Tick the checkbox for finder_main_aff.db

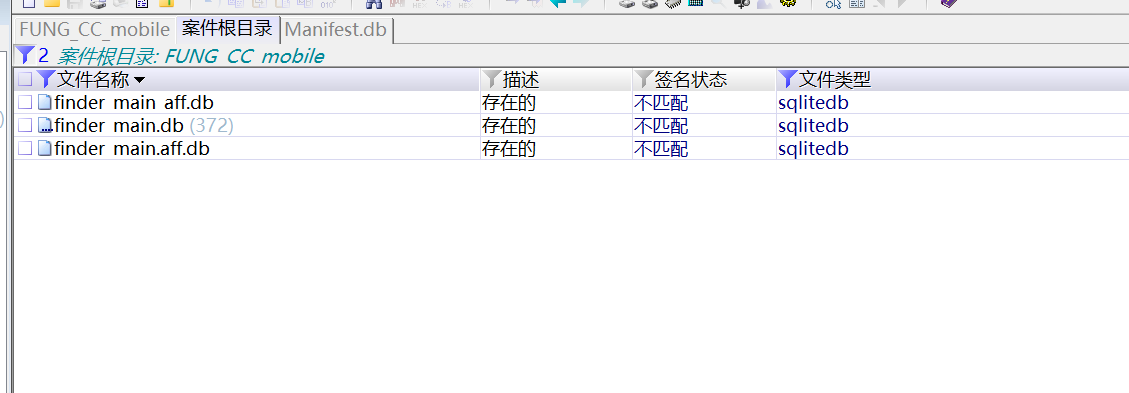25,102
